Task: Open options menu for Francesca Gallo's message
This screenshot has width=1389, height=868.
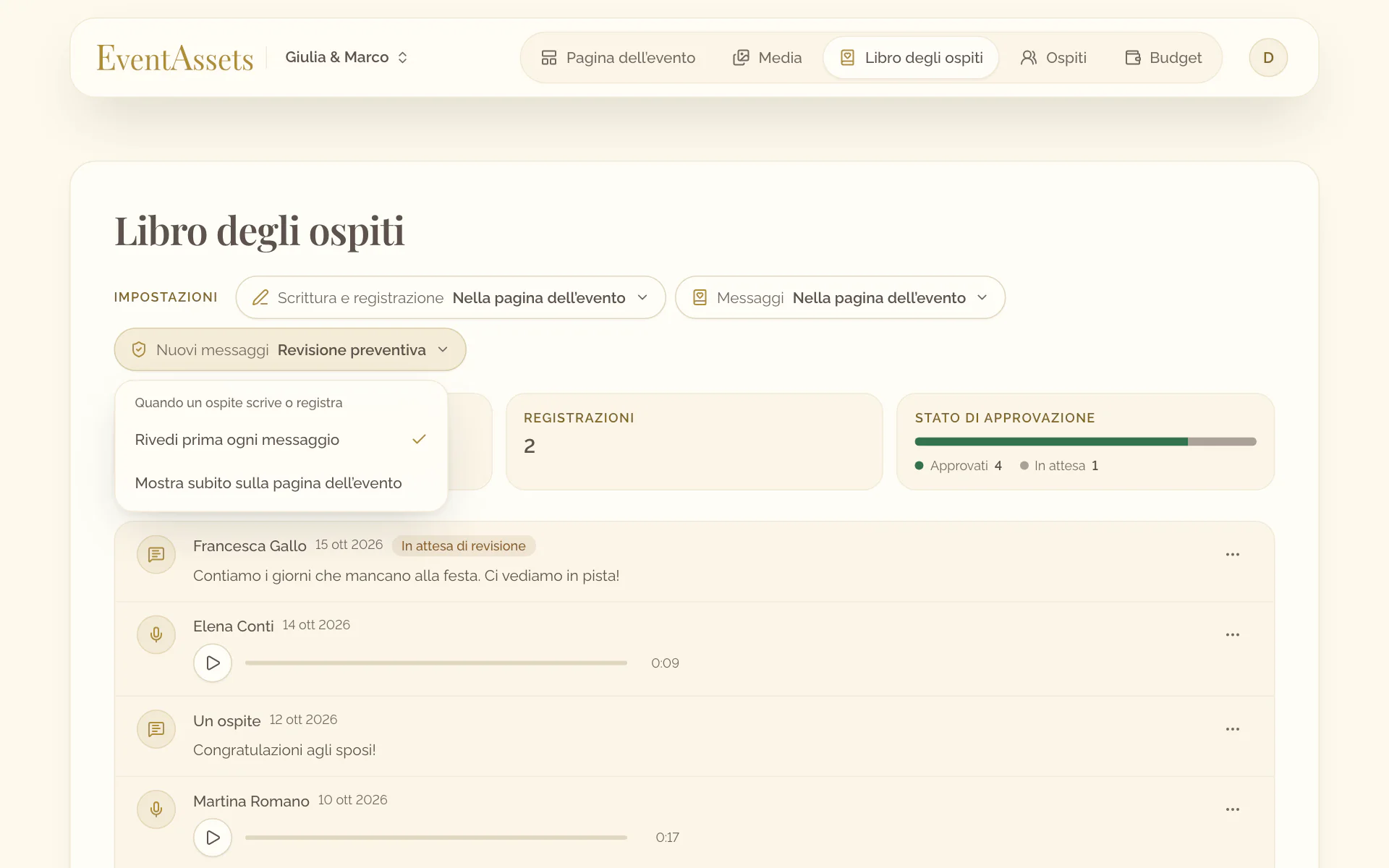Action: (x=1233, y=554)
